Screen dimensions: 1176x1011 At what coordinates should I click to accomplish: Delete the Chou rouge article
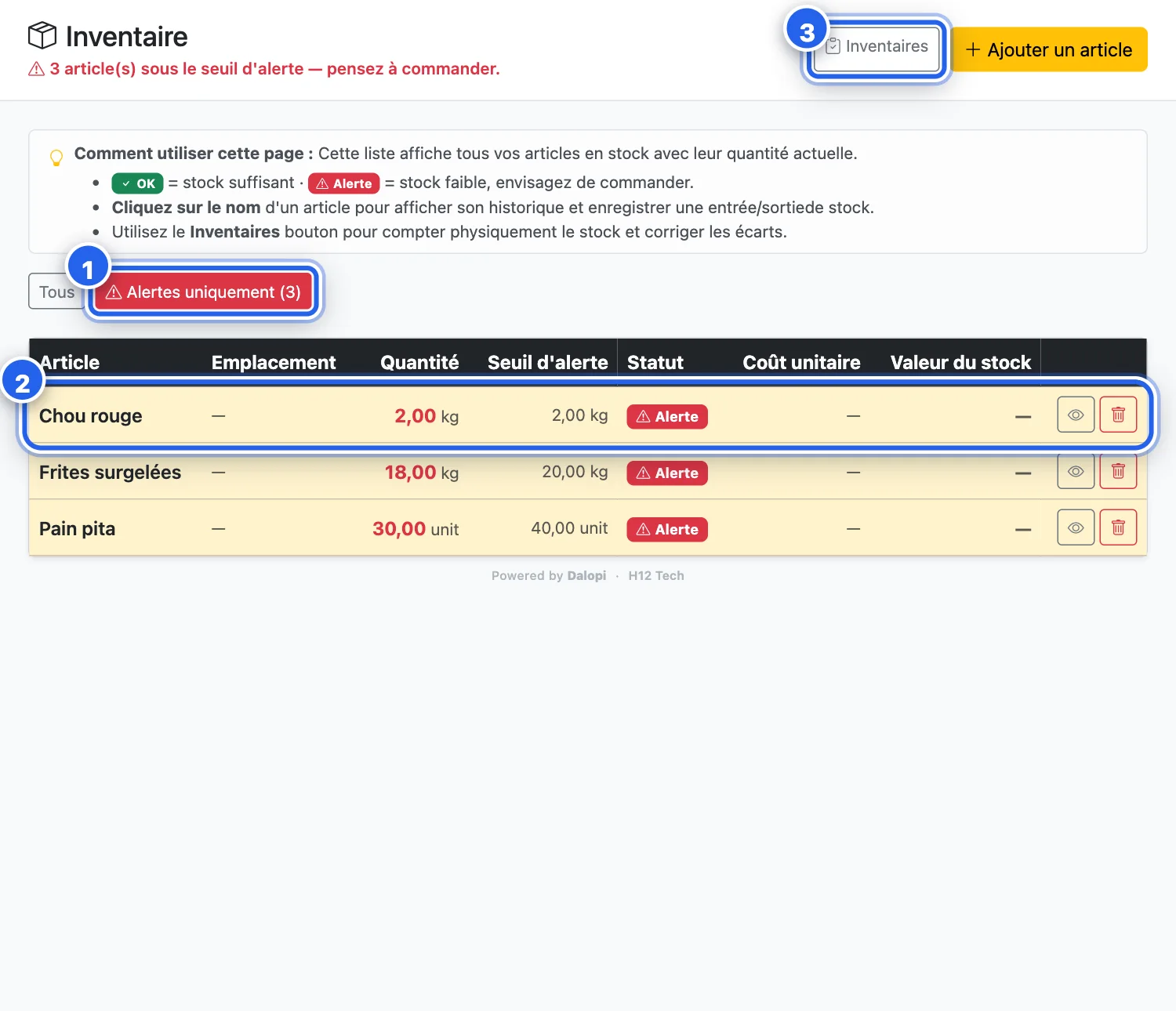point(1118,415)
